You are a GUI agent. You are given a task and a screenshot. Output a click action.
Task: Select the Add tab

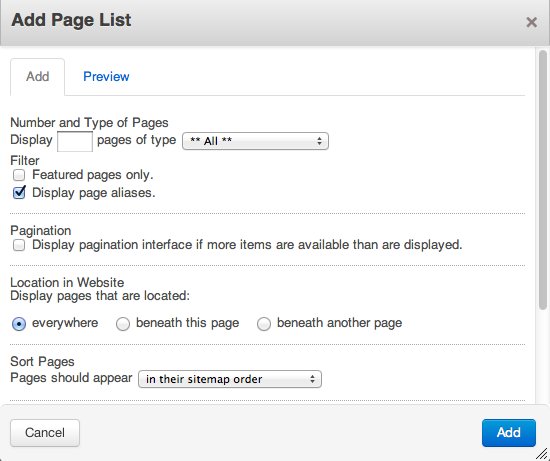pyautogui.click(x=38, y=76)
